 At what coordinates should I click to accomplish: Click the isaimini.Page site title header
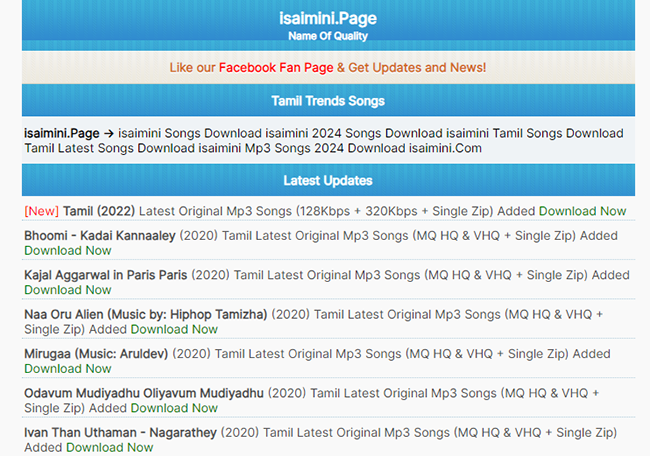tap(327, 19)
